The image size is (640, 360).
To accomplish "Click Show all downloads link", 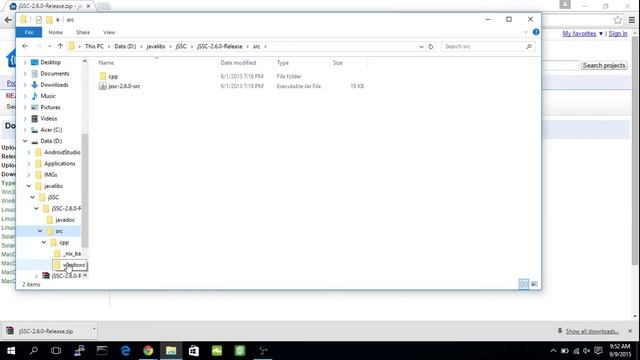I will (592, 331).
